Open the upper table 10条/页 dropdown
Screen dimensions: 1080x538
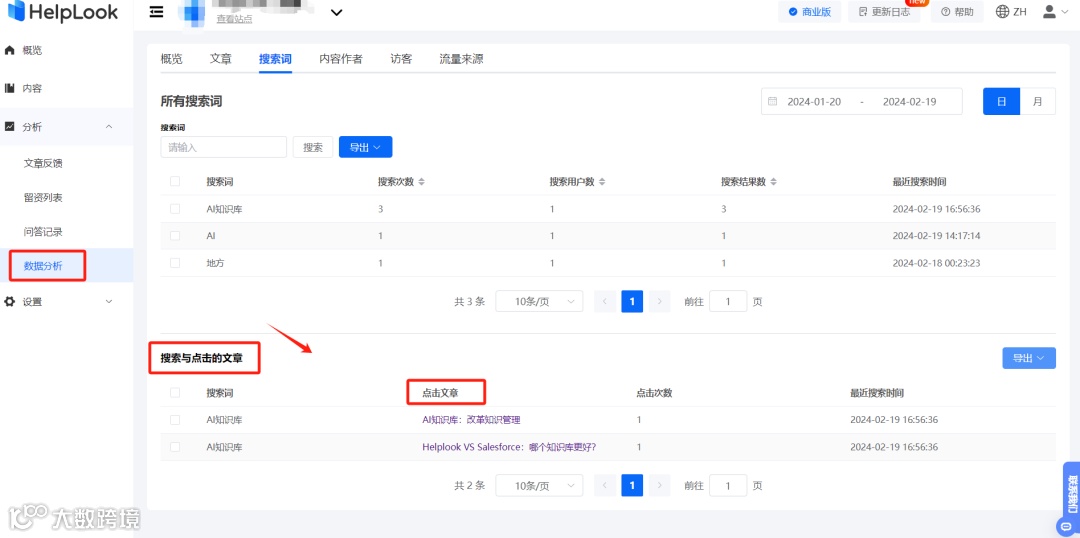(x=539, y=301)
